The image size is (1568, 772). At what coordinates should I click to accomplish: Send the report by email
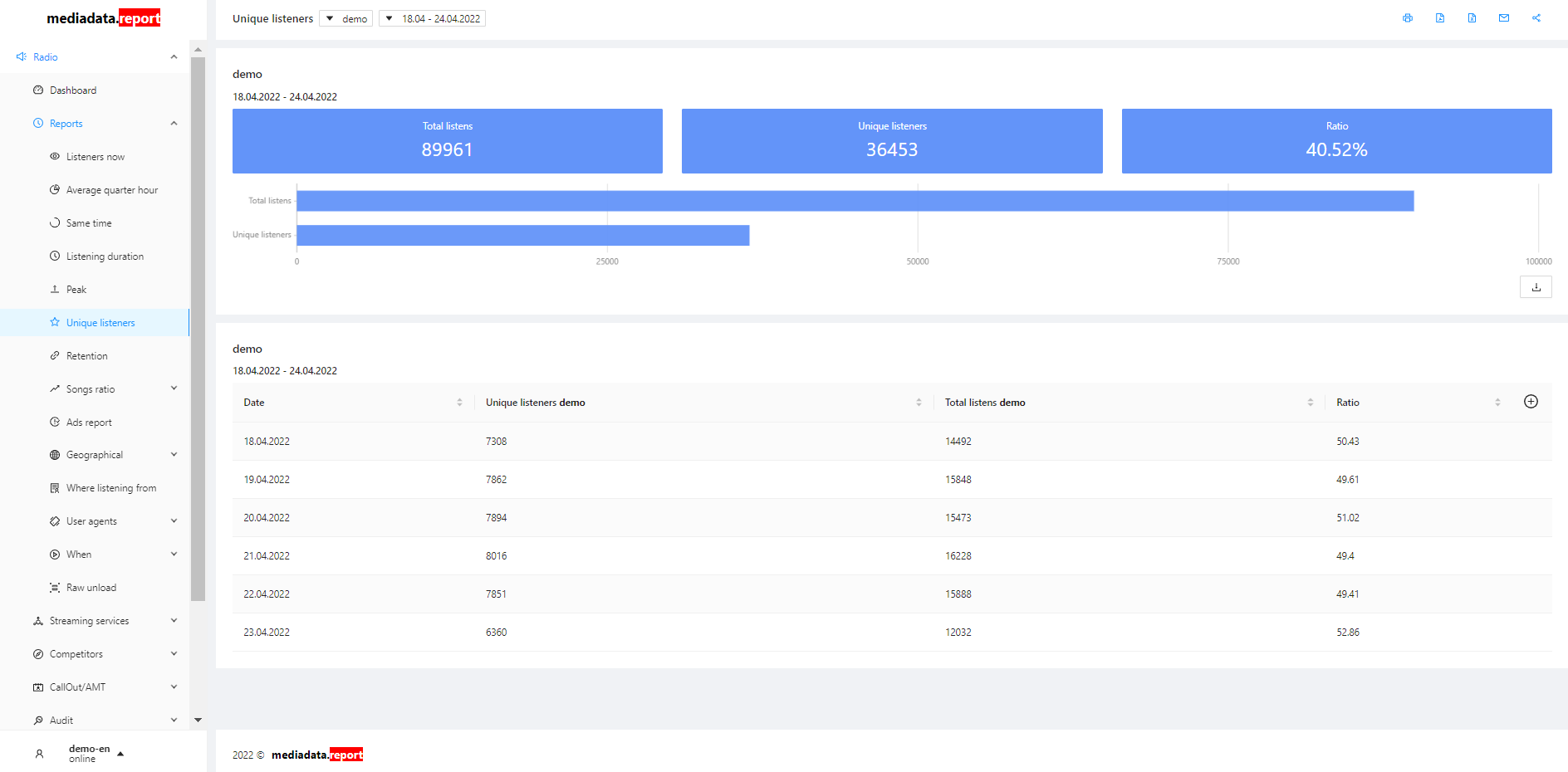pyautogui.click(x=1504, y=18)
